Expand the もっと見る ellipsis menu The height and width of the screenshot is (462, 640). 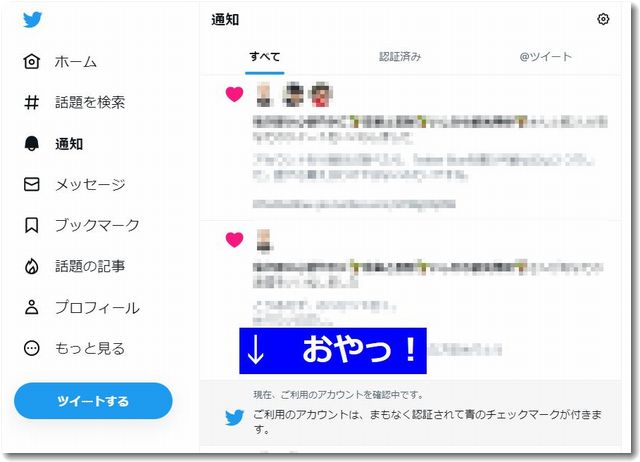32,348
